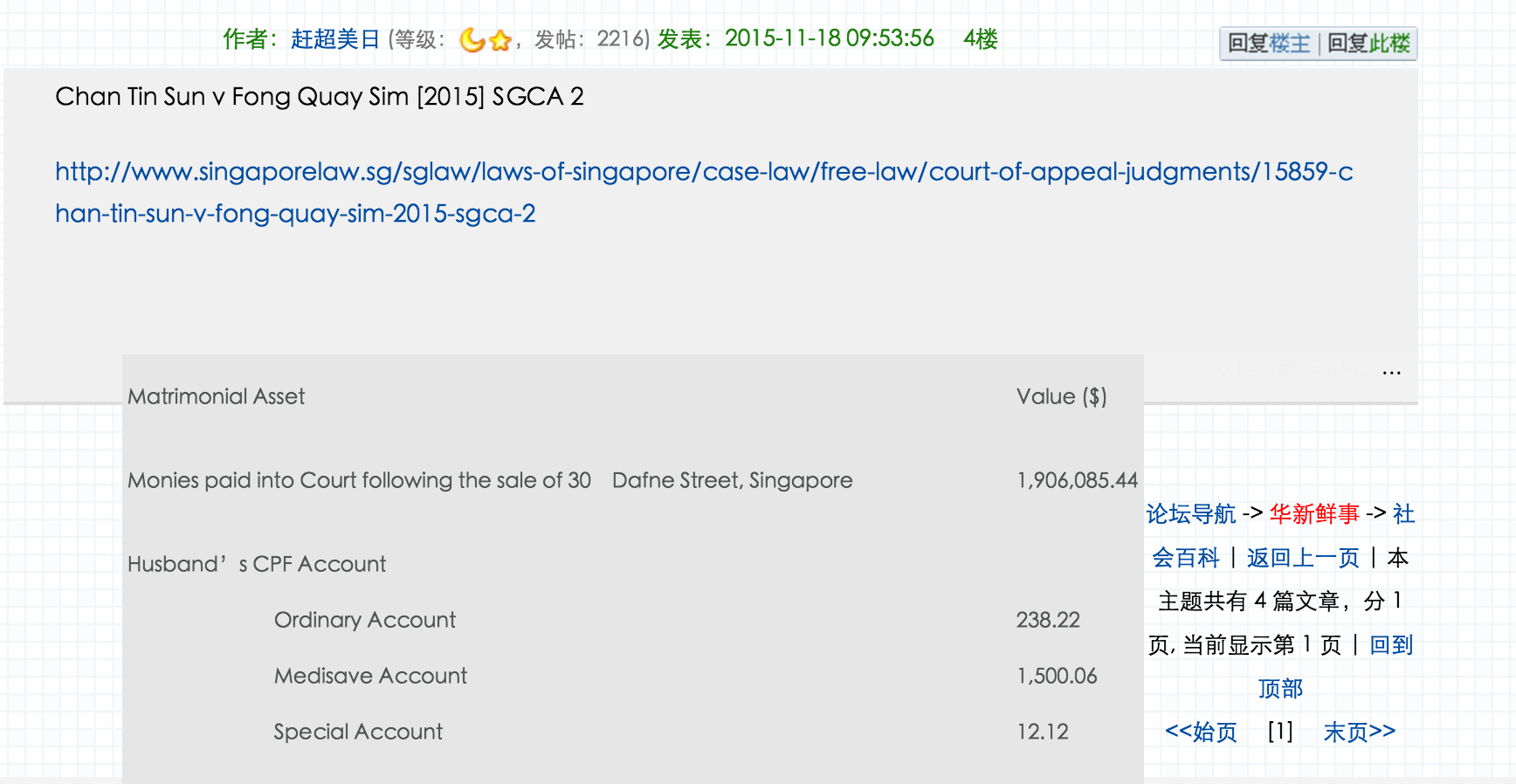Go to 论坛导航 forum navigation
1516x784 pixels.
coord(1190,514)
